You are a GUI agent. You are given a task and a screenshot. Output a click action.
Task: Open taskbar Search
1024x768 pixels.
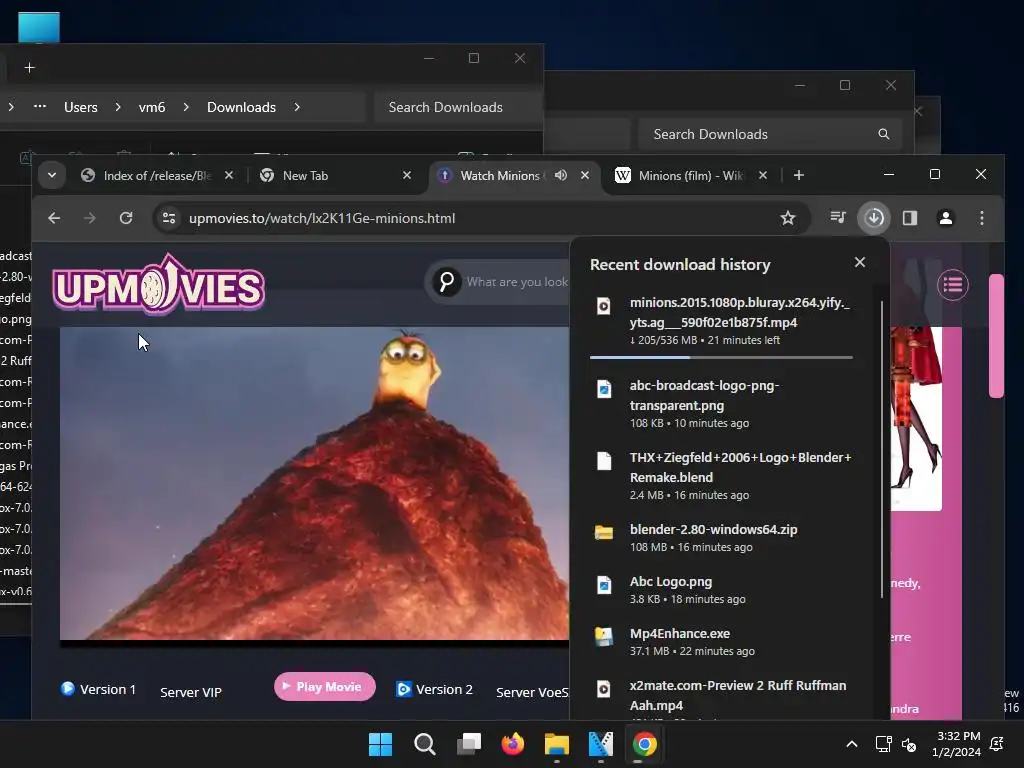[x=424, y=744]
